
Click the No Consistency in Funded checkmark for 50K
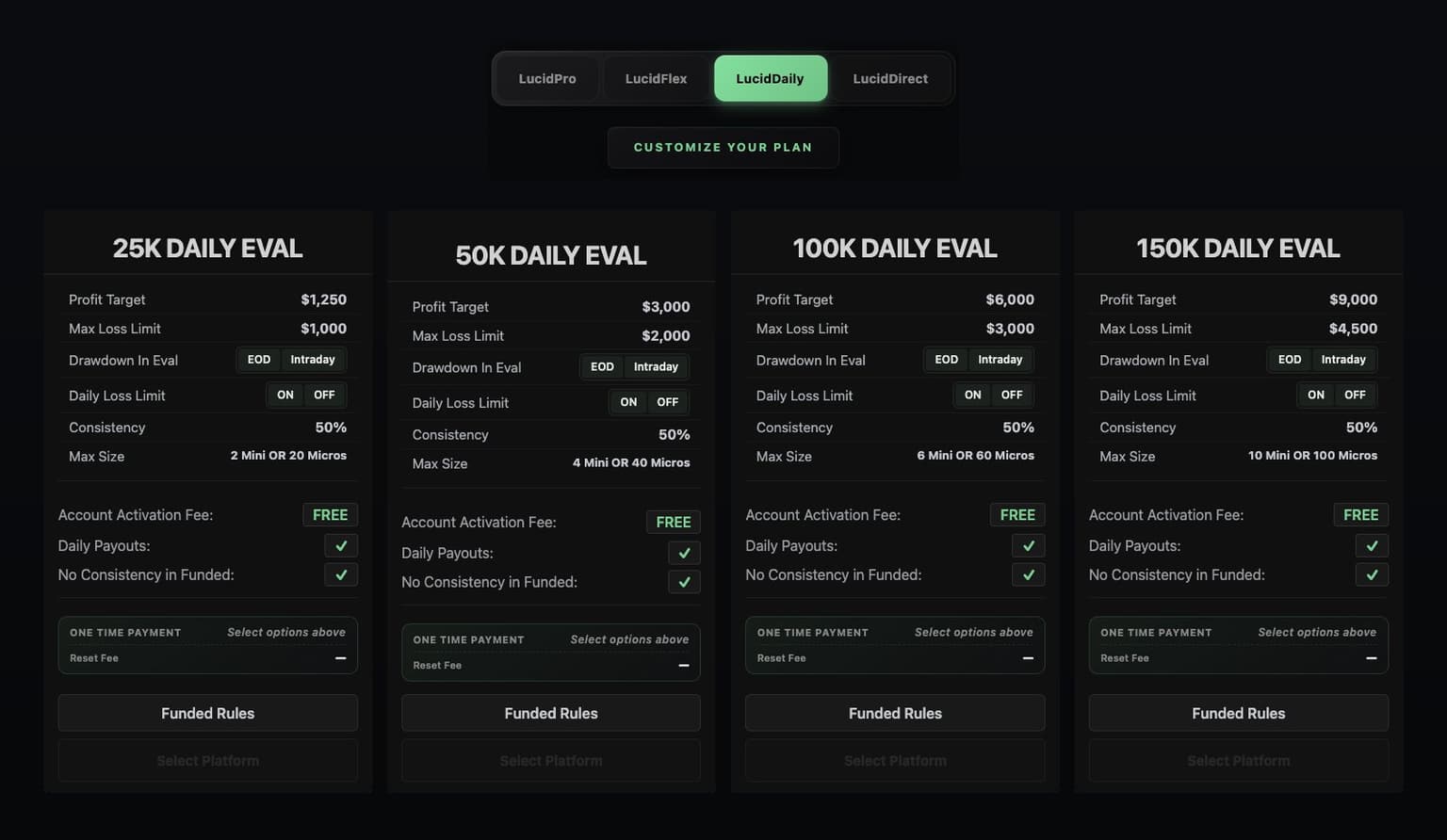pos(684,582)
